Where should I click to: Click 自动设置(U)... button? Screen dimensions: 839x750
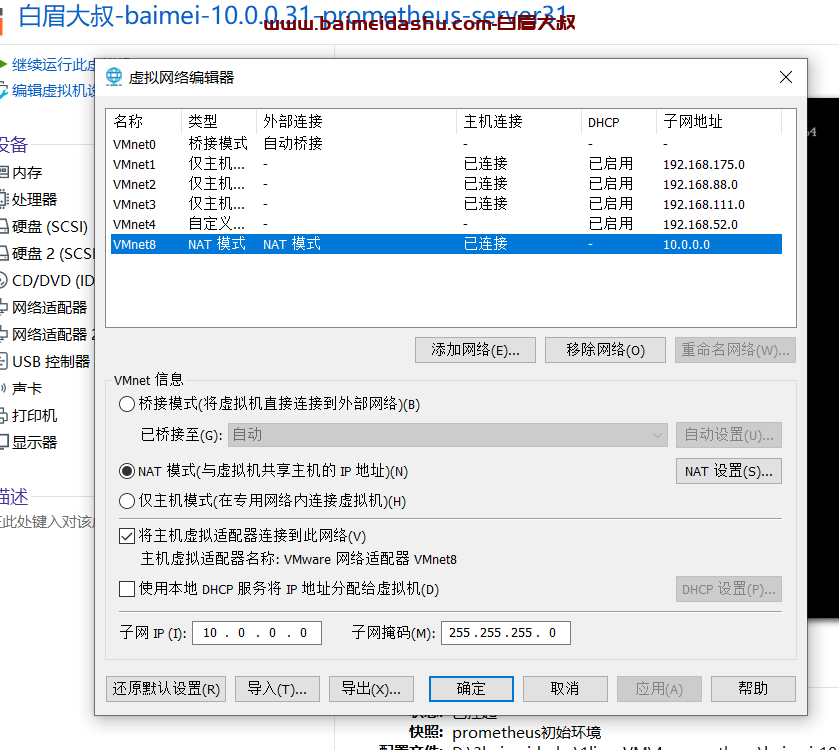(x=729, y=435)
